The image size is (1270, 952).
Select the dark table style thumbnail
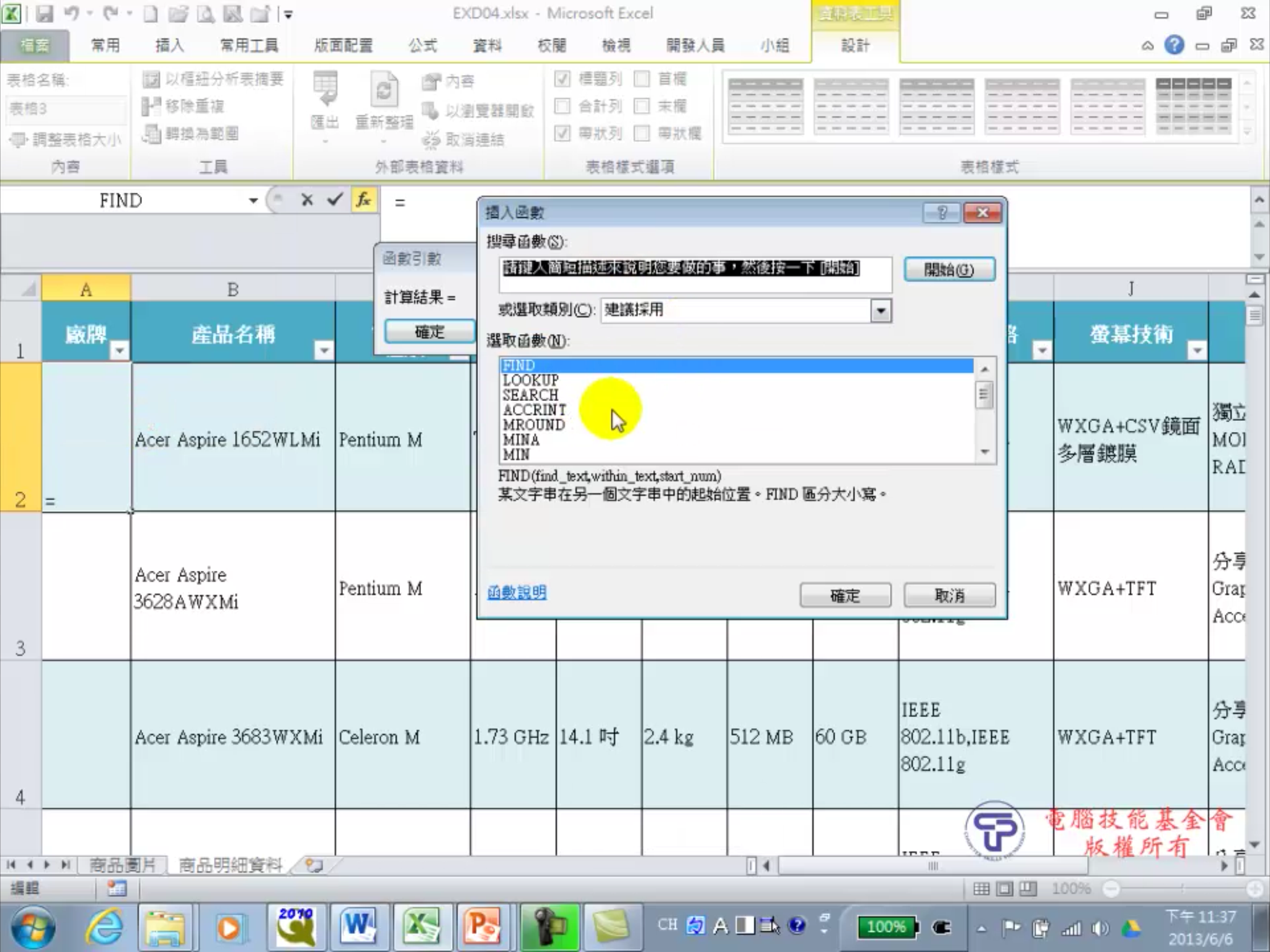click(x=1193, y=105)
